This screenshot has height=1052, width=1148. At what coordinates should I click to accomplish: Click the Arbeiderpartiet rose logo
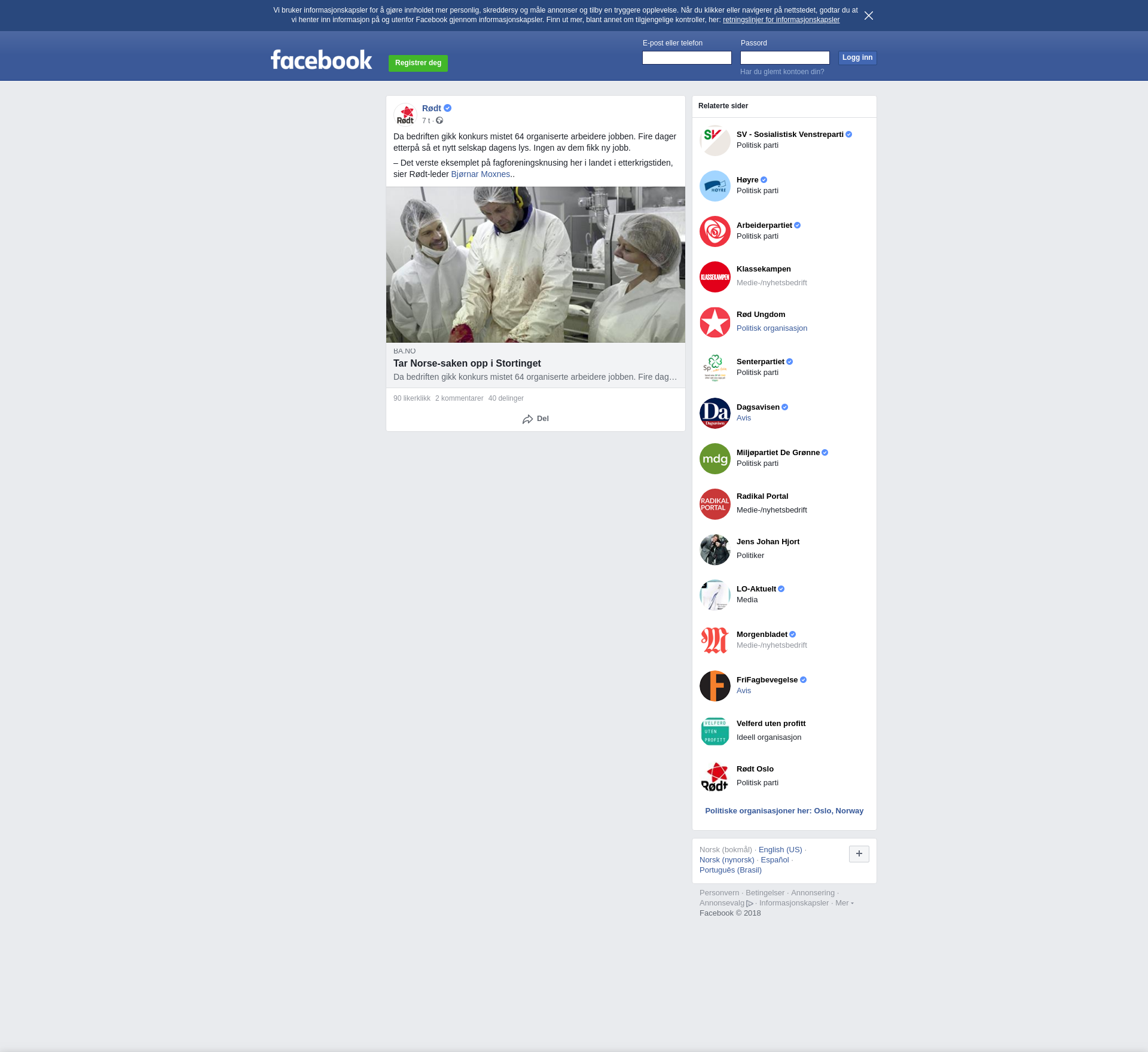715,231
